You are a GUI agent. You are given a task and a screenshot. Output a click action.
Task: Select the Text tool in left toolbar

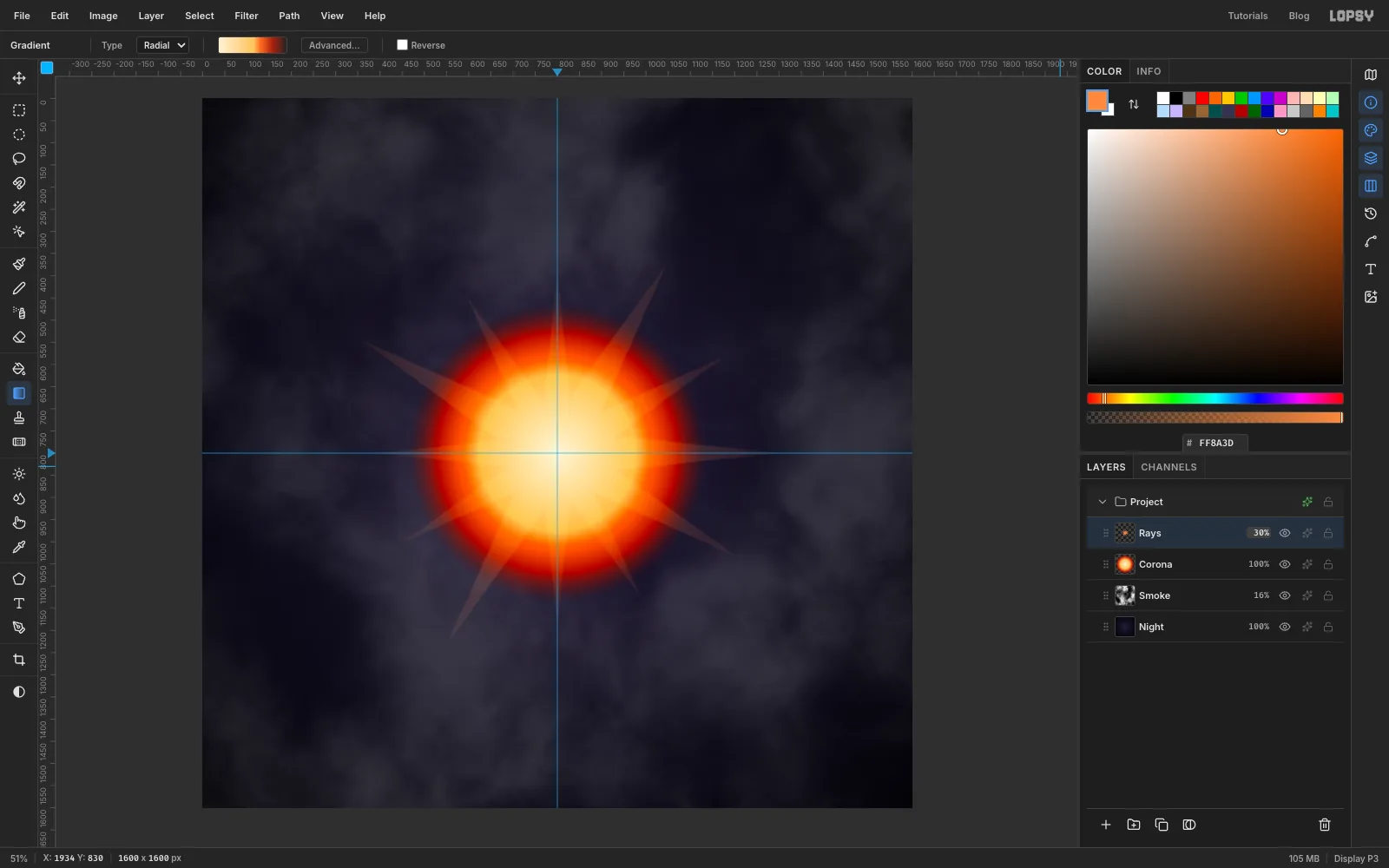(19, 603)
